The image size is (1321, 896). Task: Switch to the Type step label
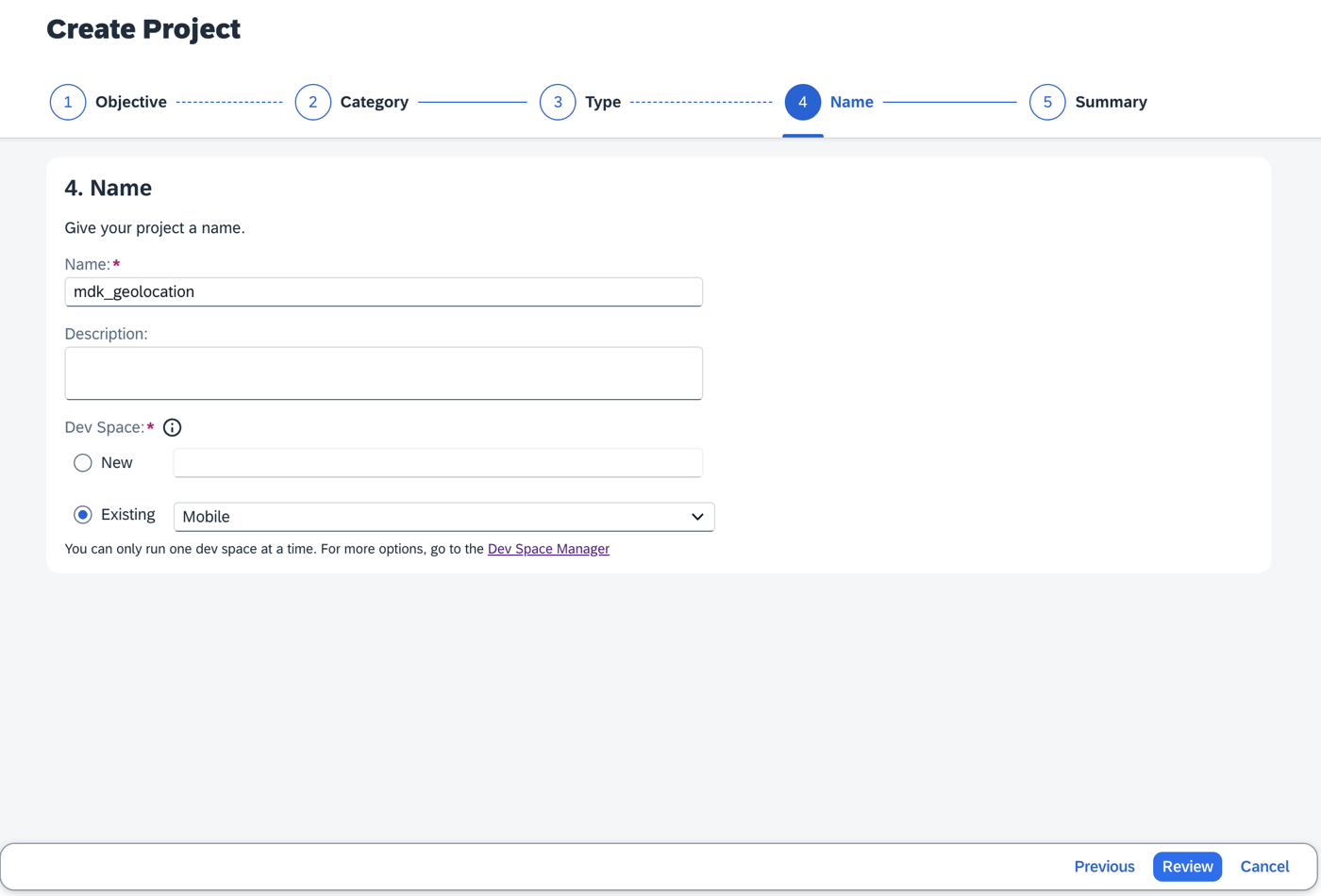point(603,102)
